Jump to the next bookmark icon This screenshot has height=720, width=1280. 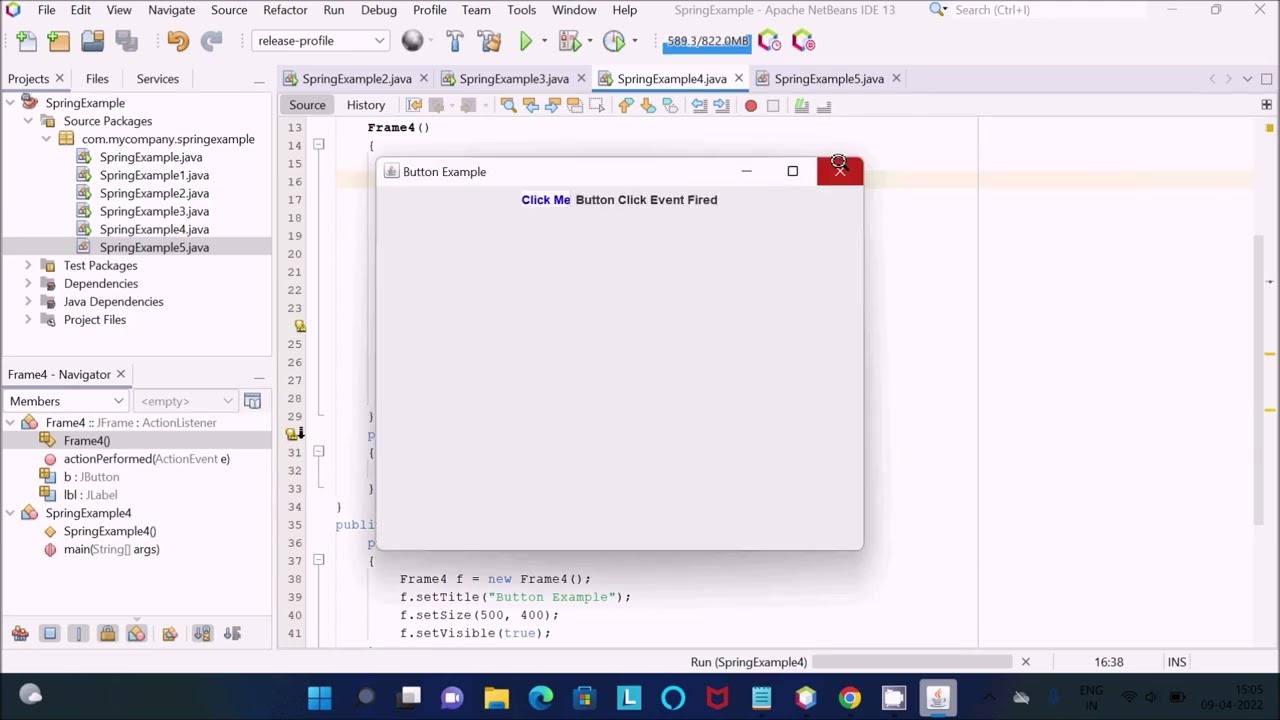point(648,105)
